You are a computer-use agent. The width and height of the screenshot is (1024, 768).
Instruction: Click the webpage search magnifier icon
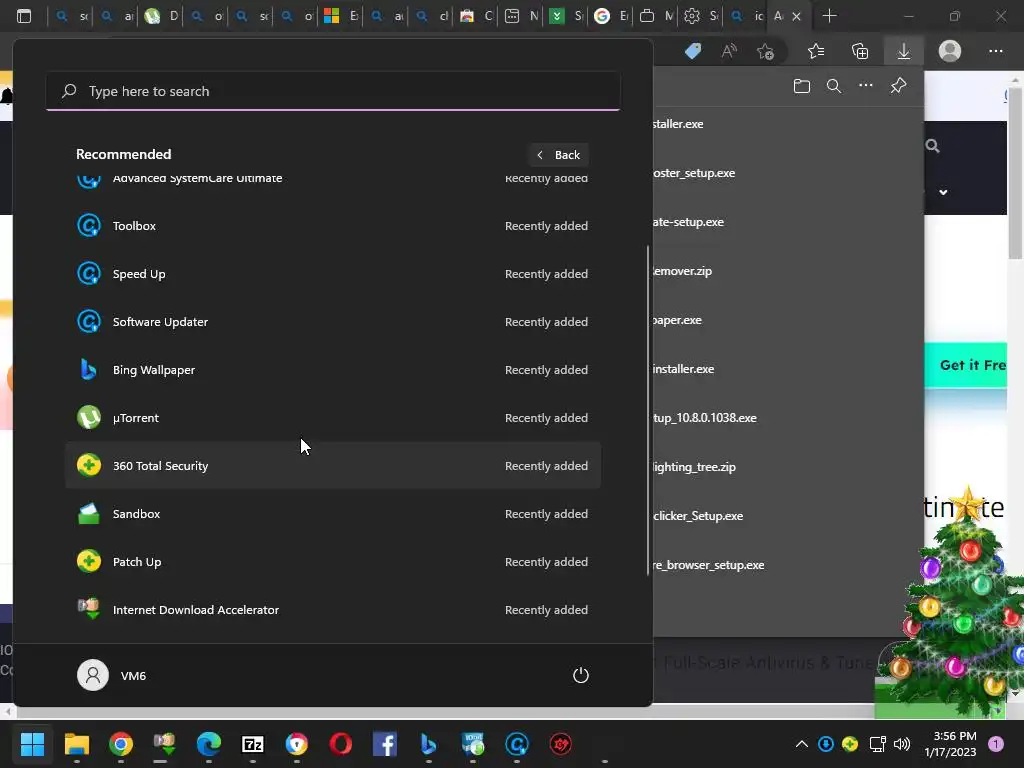point(933,146)
